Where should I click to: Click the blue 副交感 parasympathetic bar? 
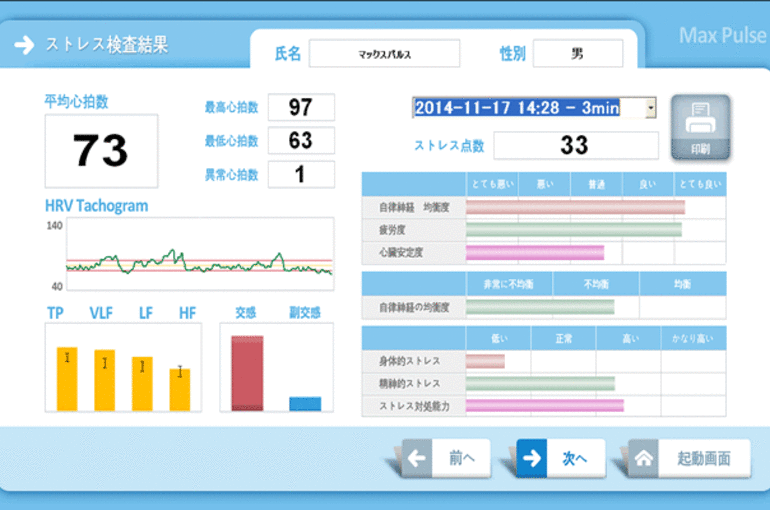pos(305,404)
